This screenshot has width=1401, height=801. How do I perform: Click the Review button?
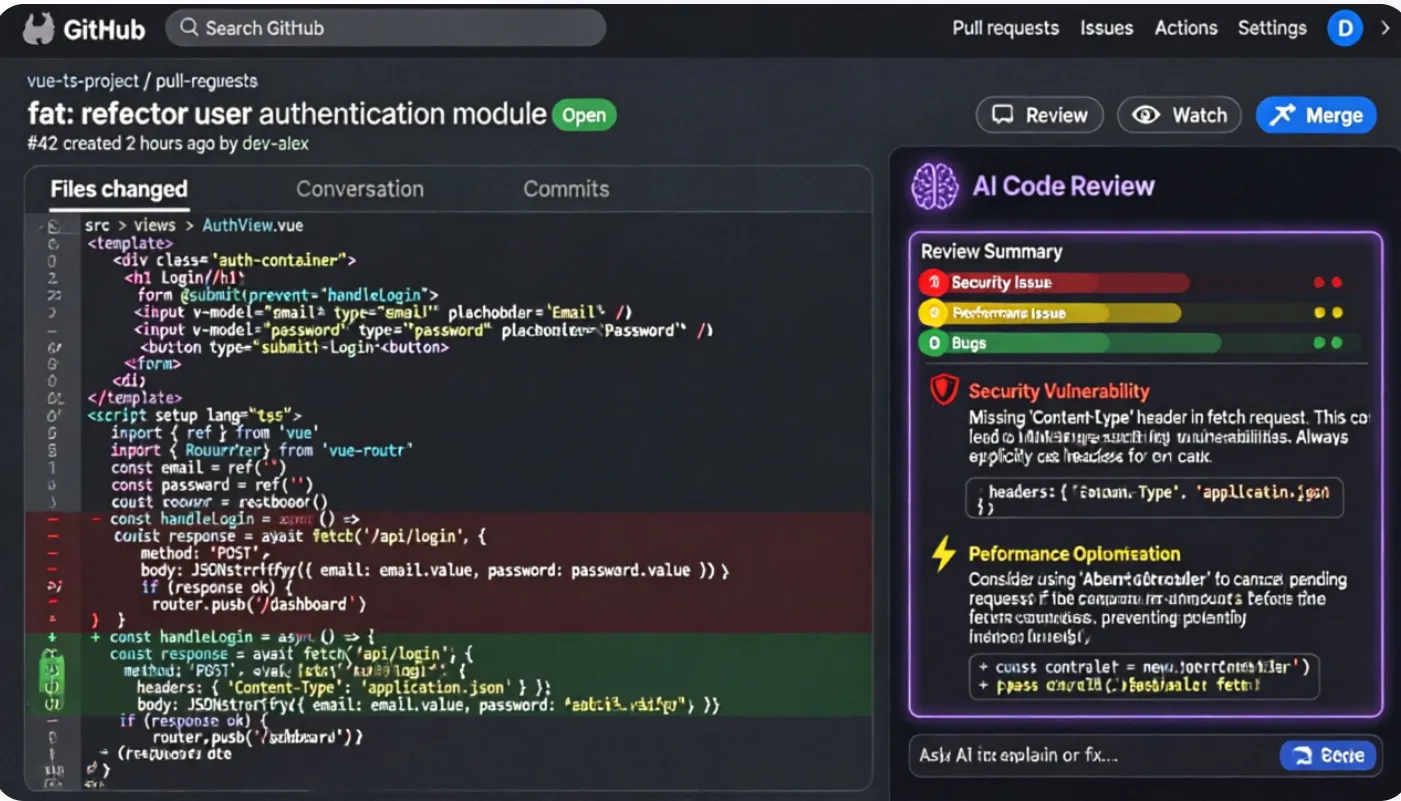pyautogui.click(x=1040, y=115)
